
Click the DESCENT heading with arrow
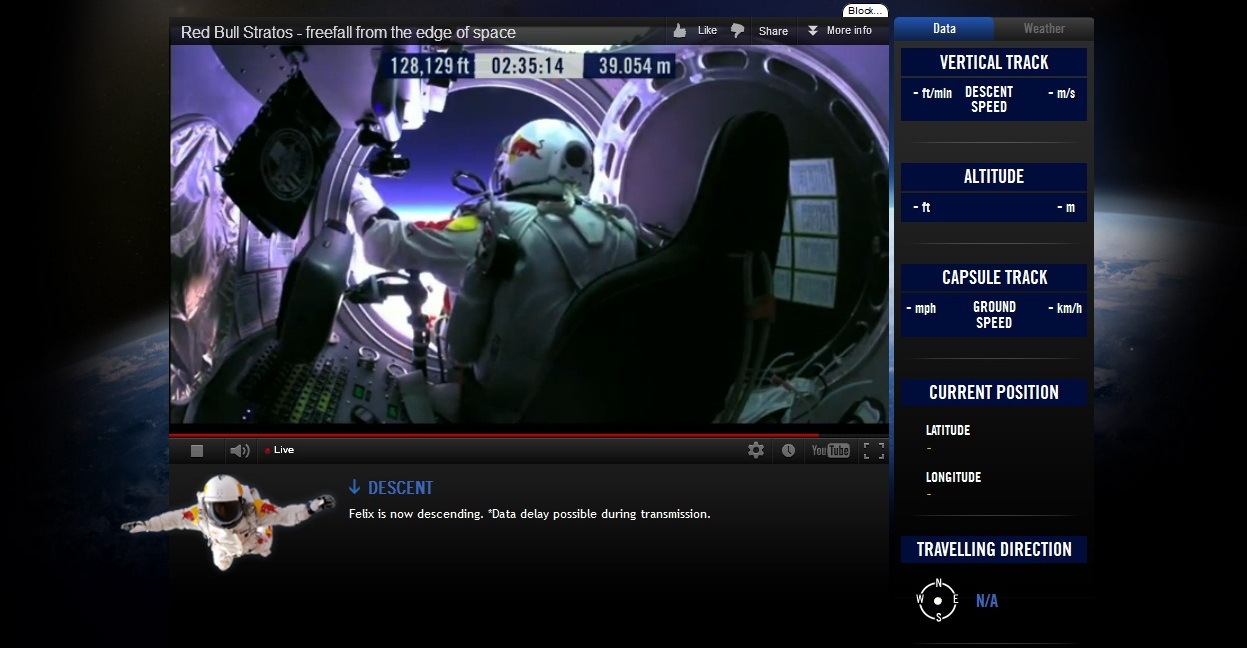[x=390, y=488]
